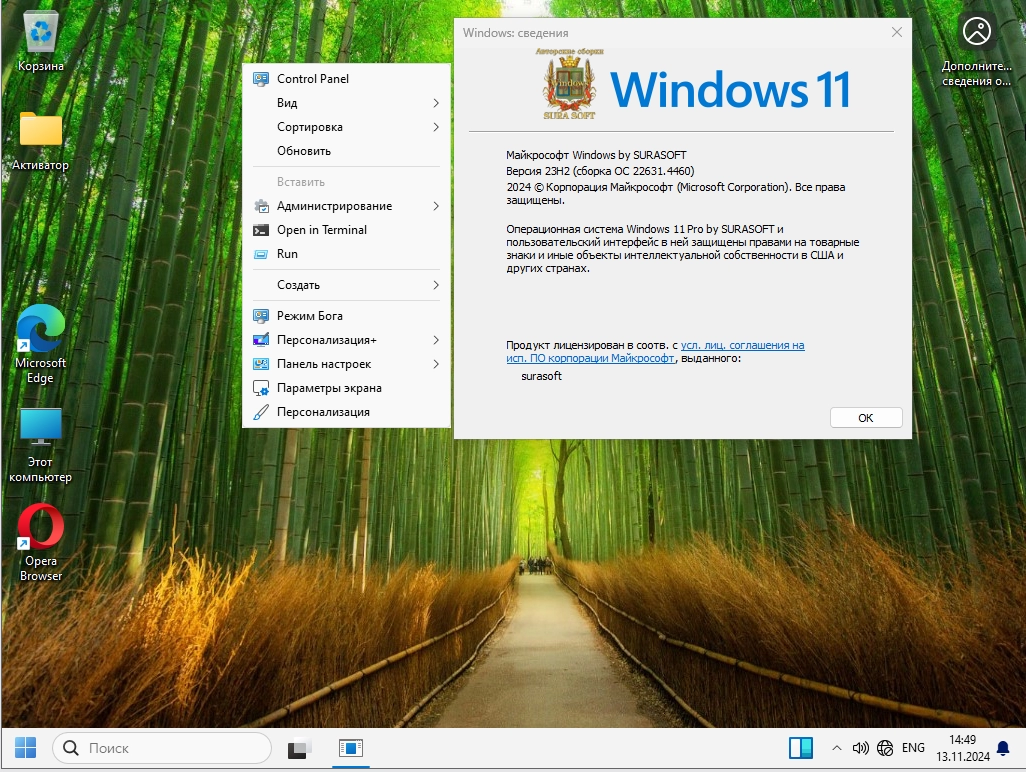Viewport: 1026px width, 772px height.
Task: Open the Активатор folder icon
Action: 41,130
